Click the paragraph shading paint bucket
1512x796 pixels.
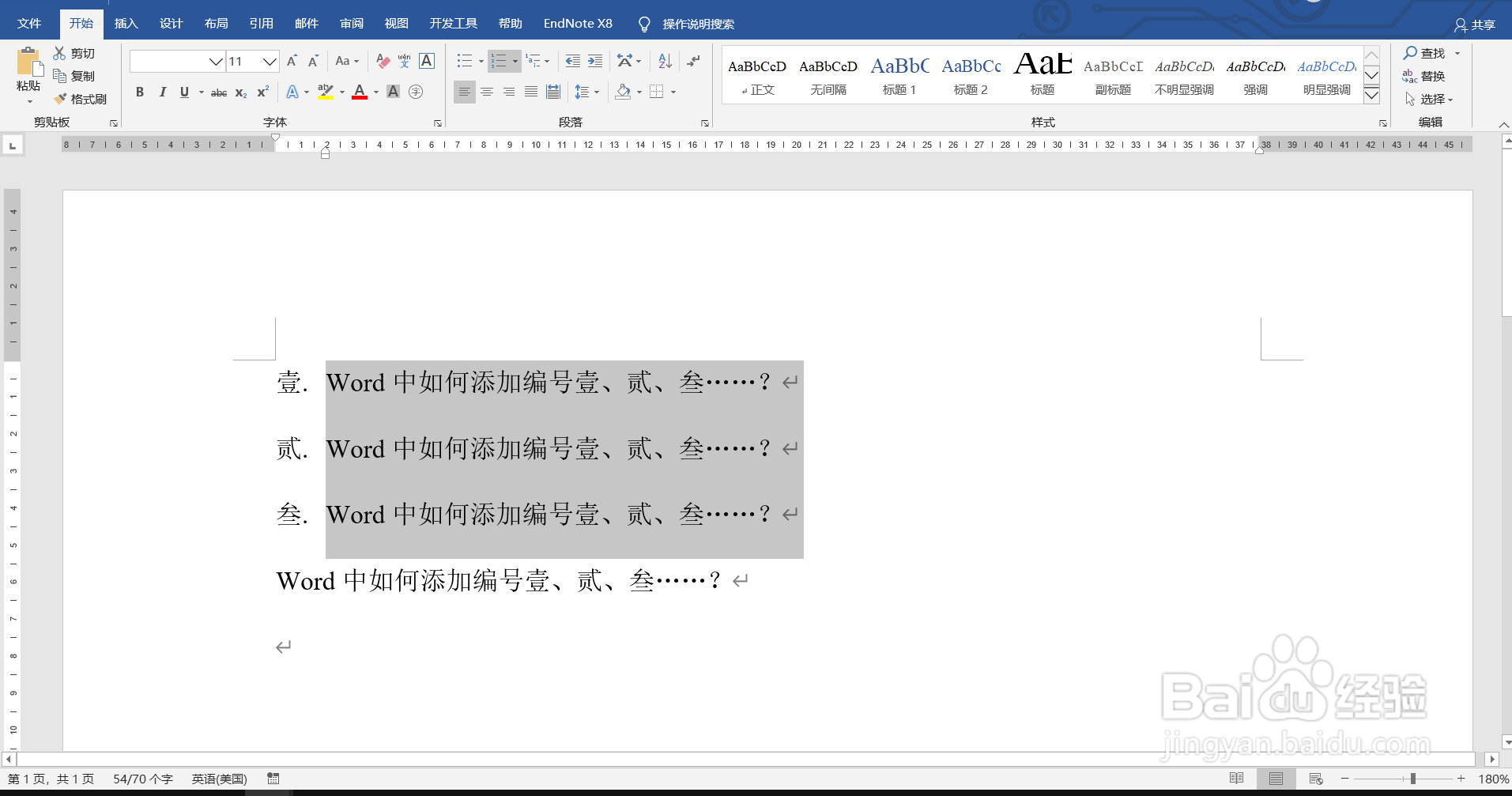(624, 92)
